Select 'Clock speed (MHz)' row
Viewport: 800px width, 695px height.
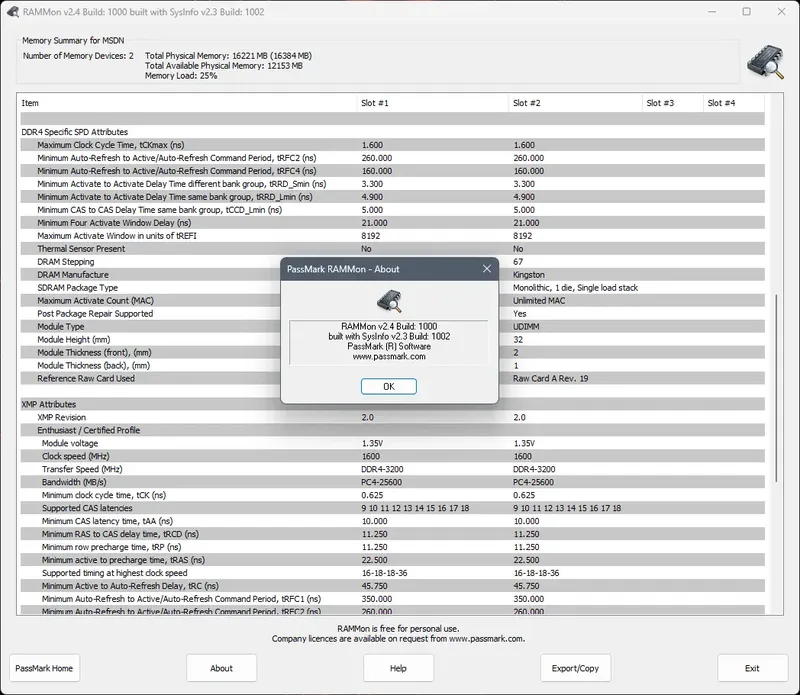tap(392, 457)
